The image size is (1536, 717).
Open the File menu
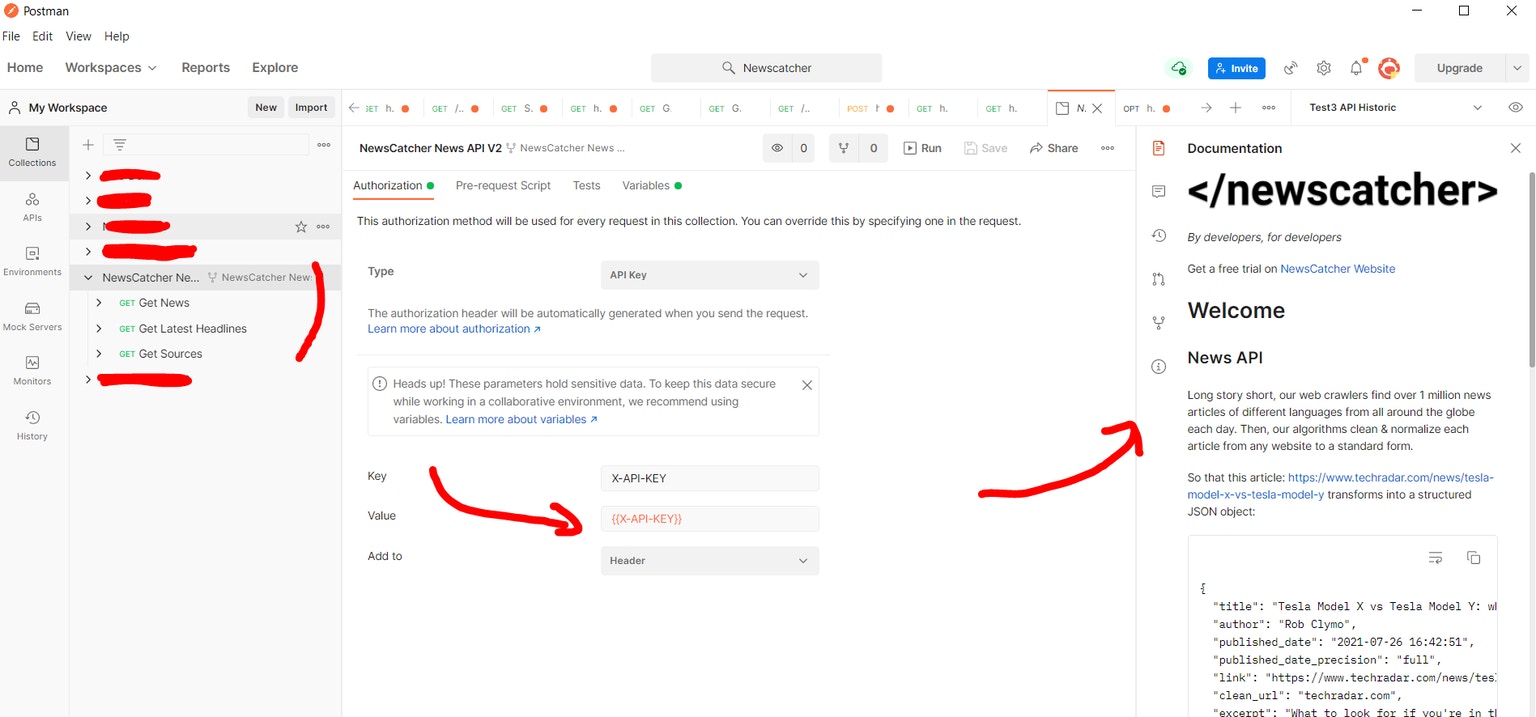[x=11, y=36]
